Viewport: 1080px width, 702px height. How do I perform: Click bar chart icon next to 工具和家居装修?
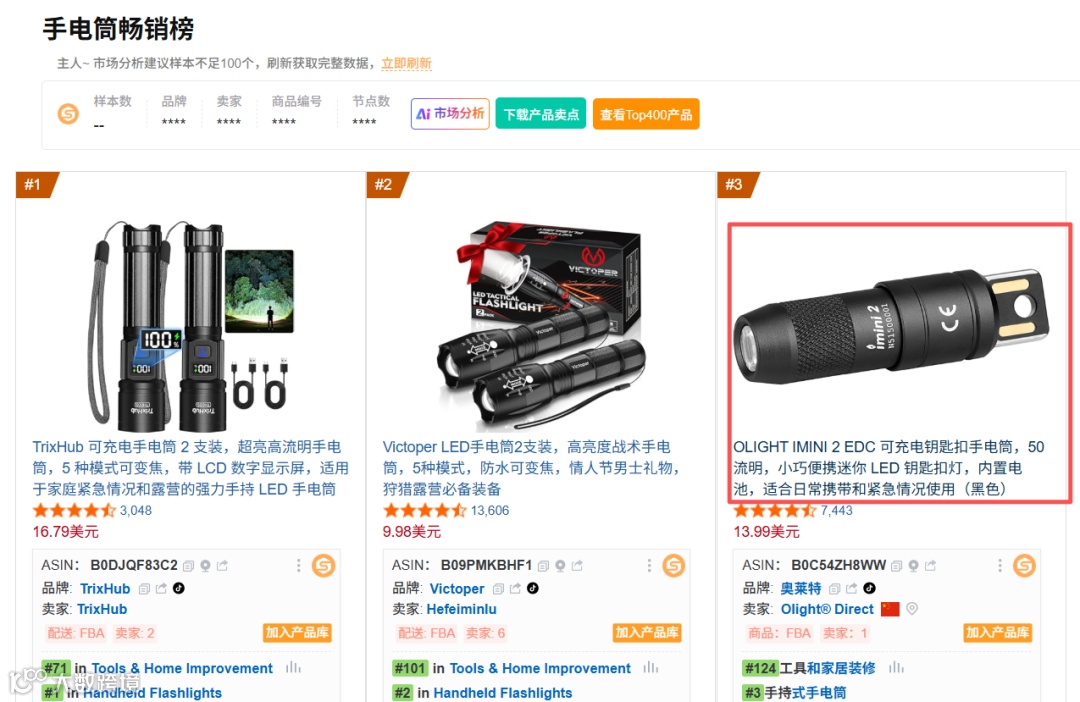coord(896,668)
